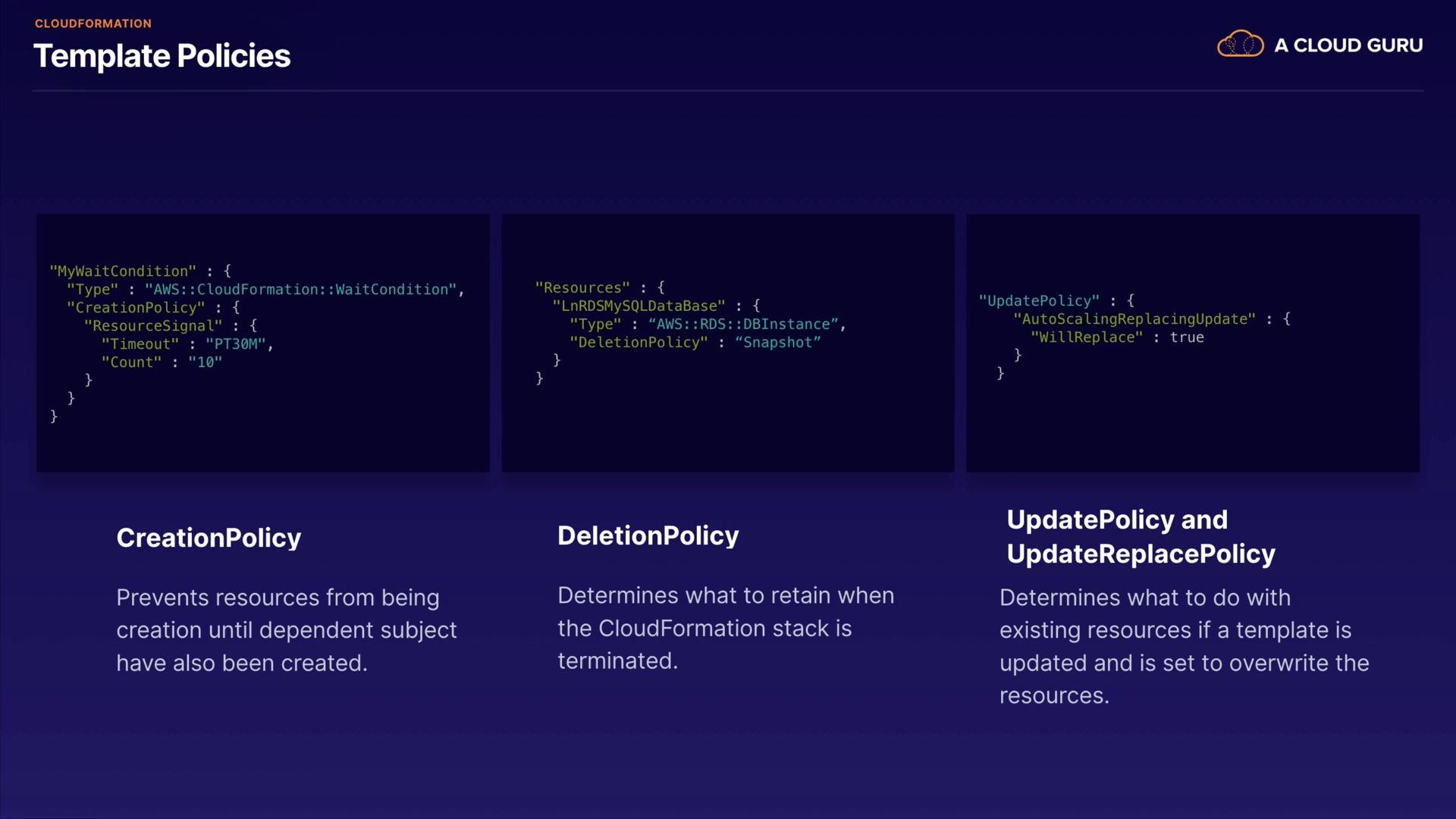Click the "LnRDSMySQLDataBase" resource name

pyautogui.click(x=639, y=306)
